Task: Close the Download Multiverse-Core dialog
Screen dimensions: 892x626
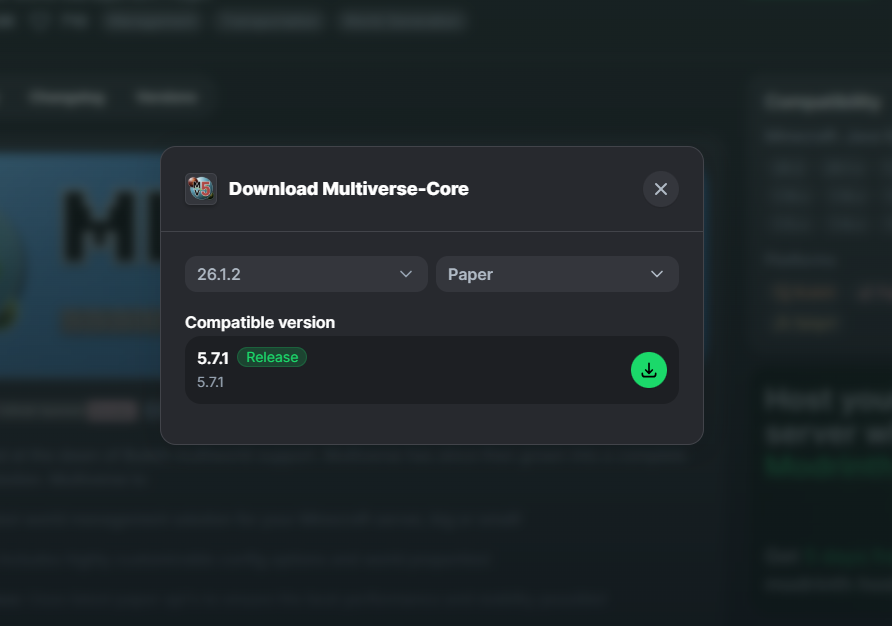Action: pyautogui.click(x=660, y=189)
